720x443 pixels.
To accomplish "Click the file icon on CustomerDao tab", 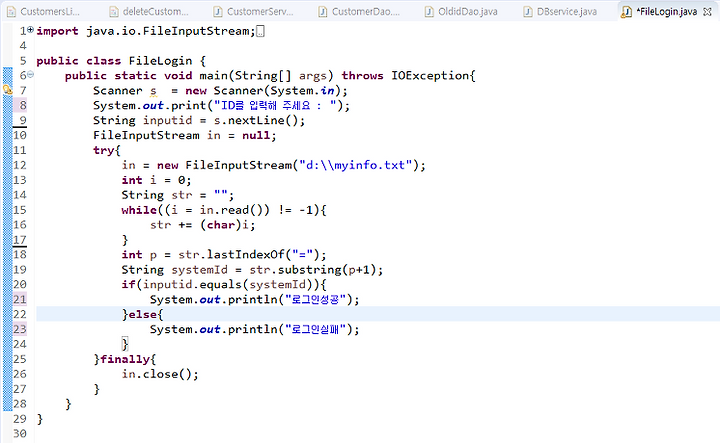I will 323,11.
